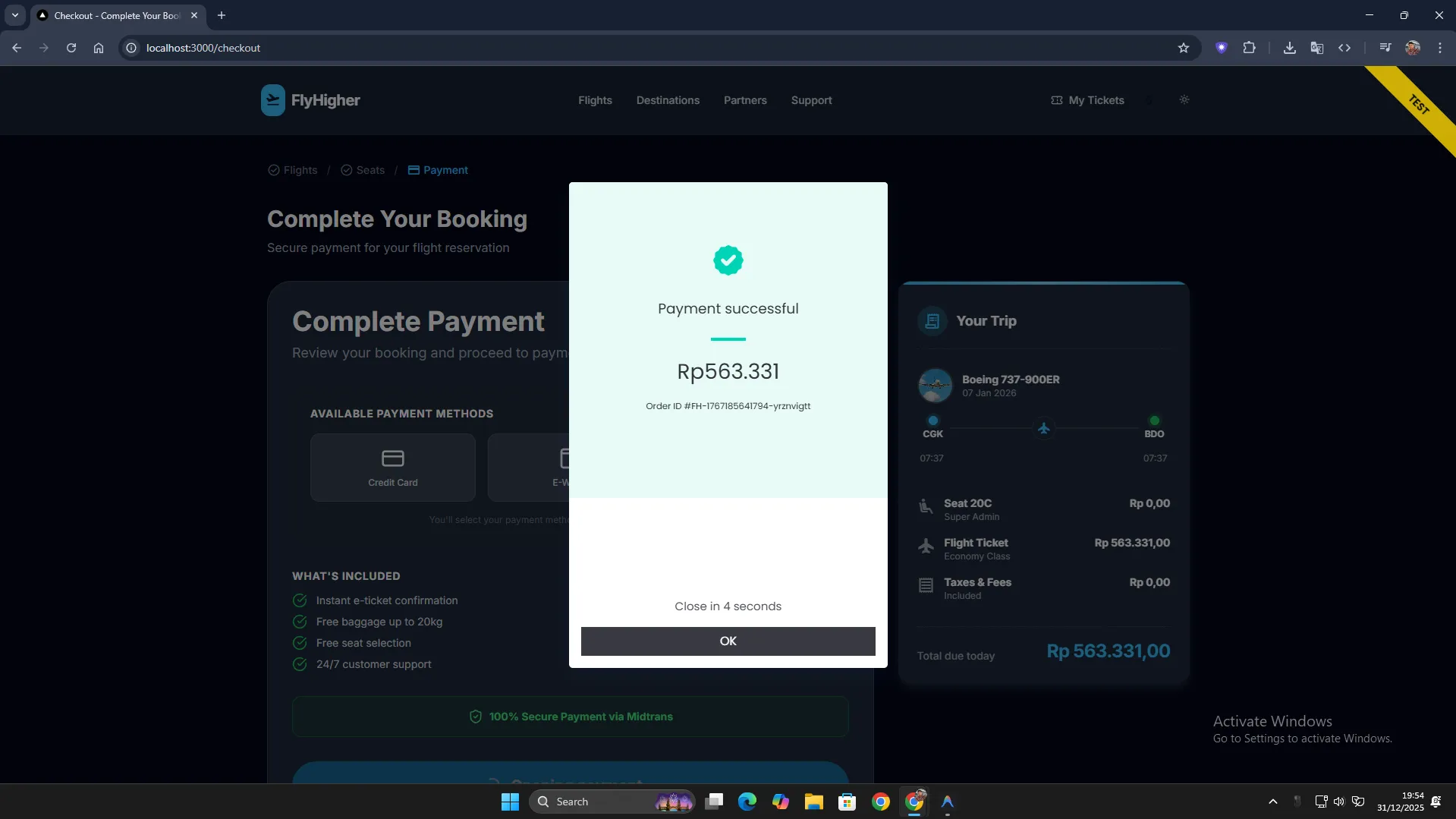Open Chrome three-dot menu
The width and height of the screenshot is (1456, 819).
(x=1439, y=48)
